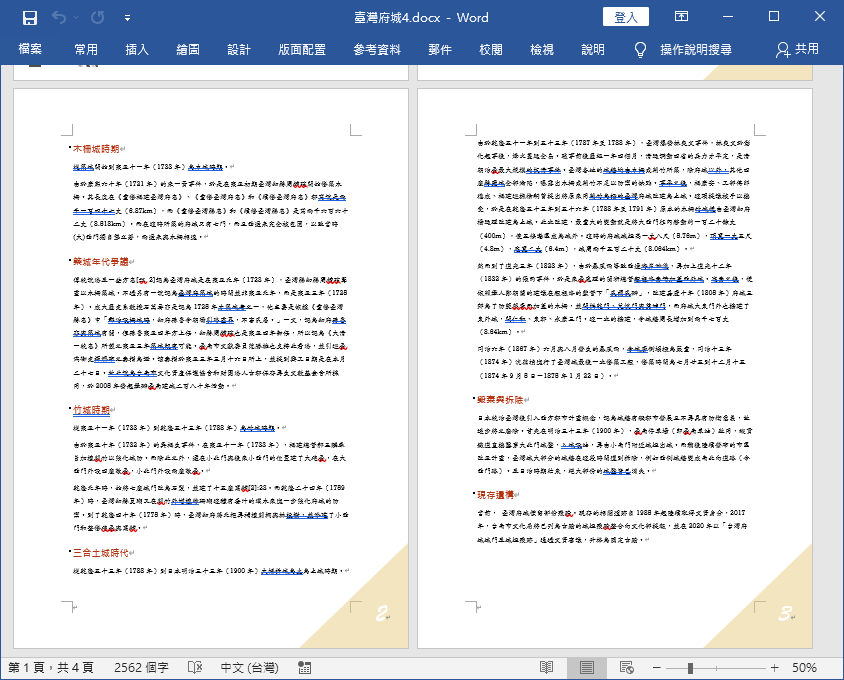This screenshot has height=680, width=844.
Task: Click page number 3 in footer
Action: coord(786,613)
